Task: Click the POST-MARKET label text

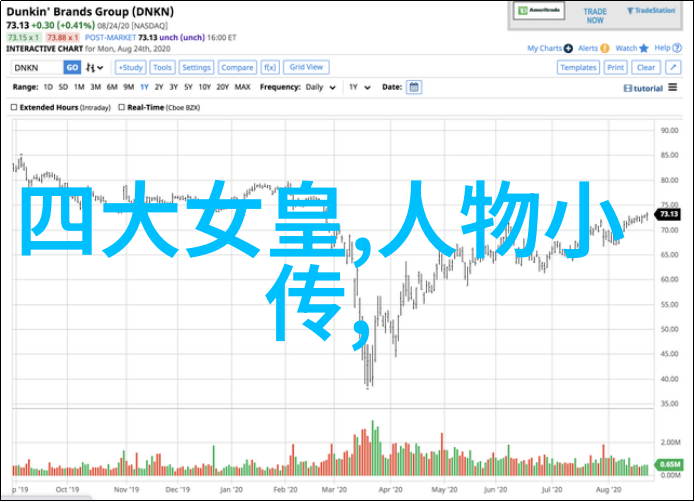Action: (110, 38)
